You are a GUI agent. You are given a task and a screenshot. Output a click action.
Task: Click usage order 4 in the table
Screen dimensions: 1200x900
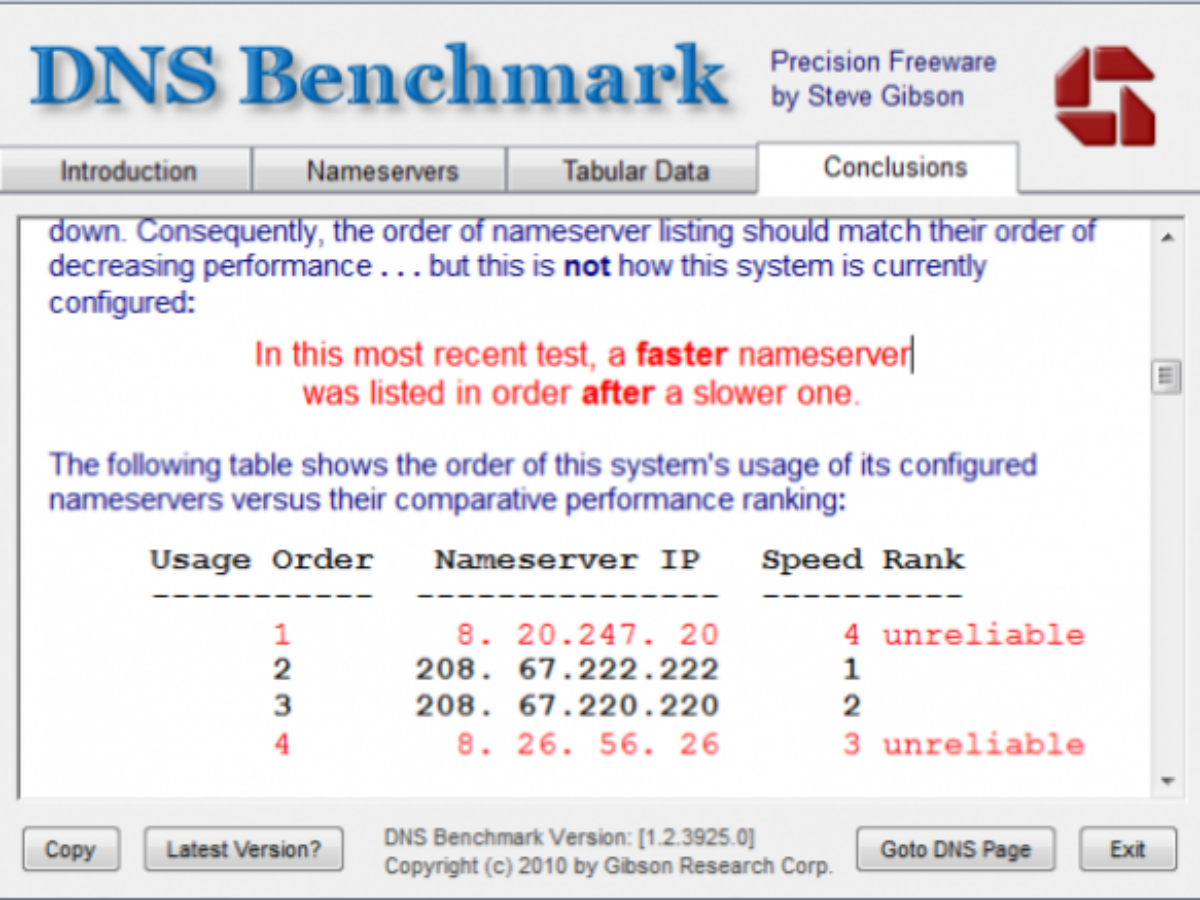pos(282,744)
